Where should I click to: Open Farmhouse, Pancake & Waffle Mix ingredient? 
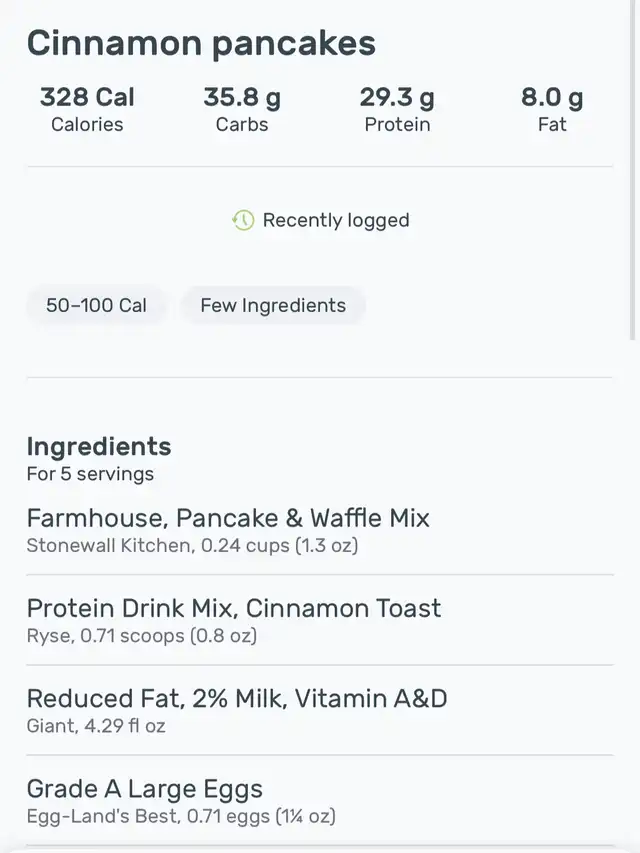coord(320,529)
